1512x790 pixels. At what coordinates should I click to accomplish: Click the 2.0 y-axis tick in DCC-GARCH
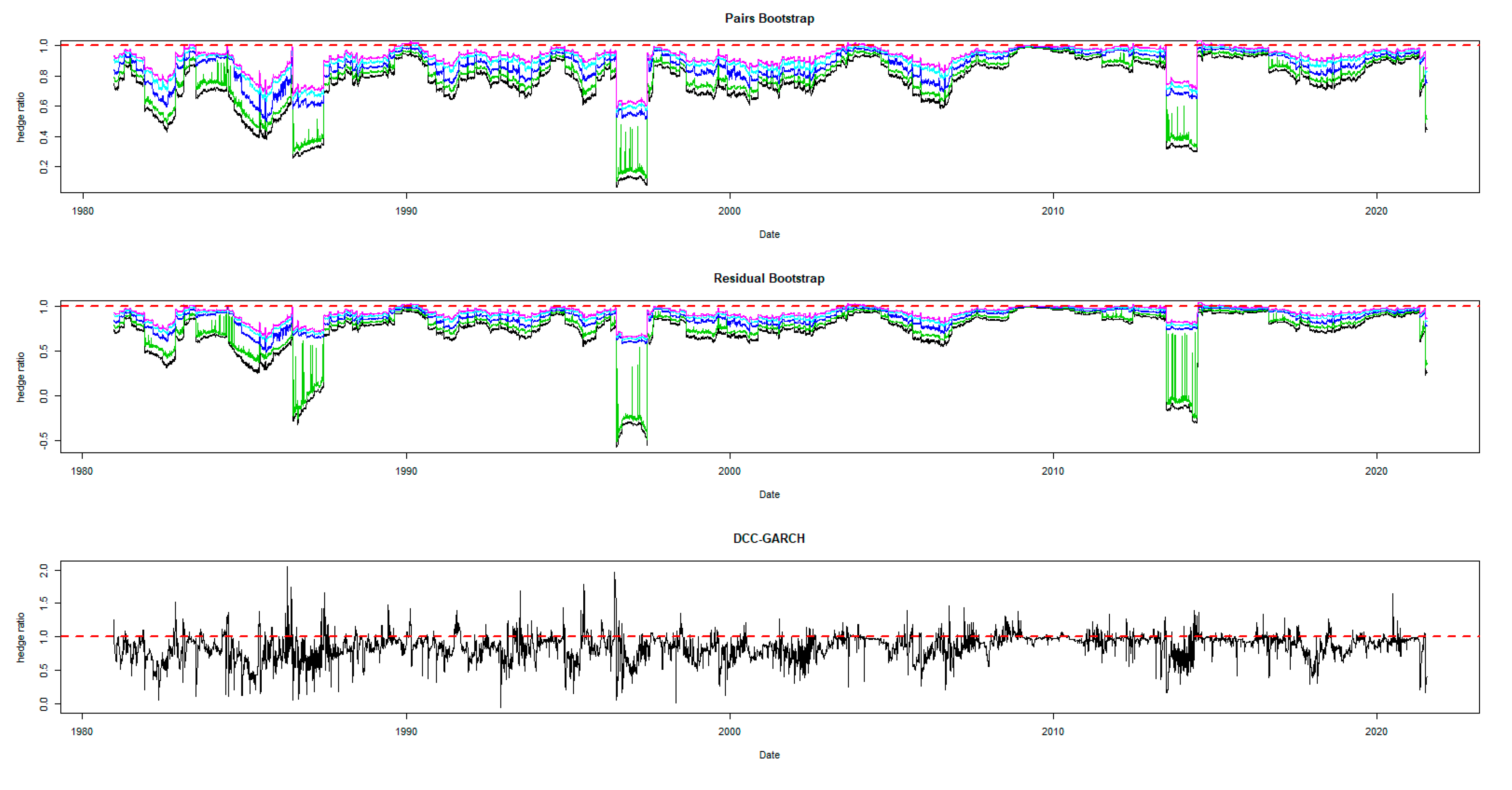coord(44,571)
